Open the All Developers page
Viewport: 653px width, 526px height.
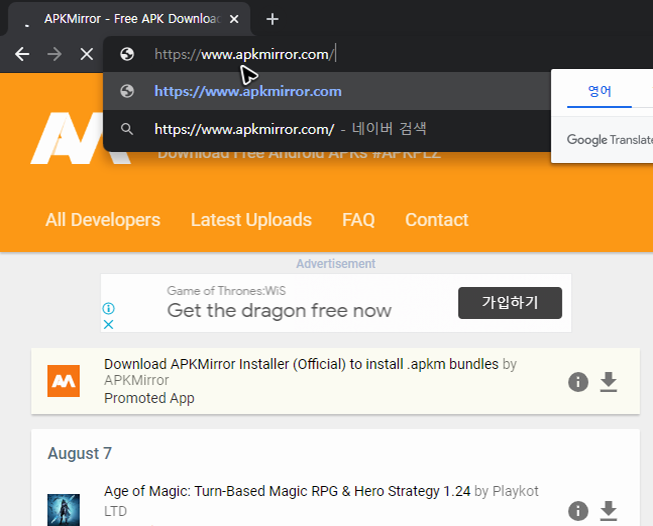pyautogui.click(x=103, y=220)
